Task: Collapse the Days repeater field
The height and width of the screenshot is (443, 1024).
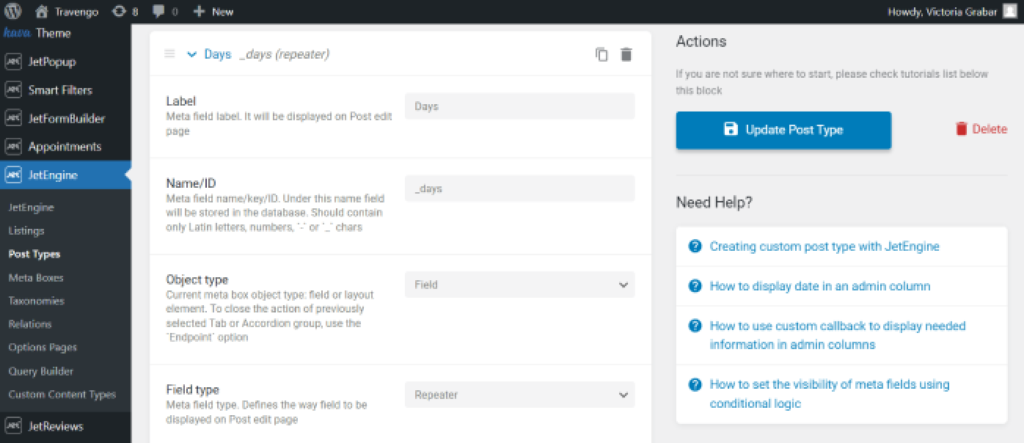Action: [191, 54]
